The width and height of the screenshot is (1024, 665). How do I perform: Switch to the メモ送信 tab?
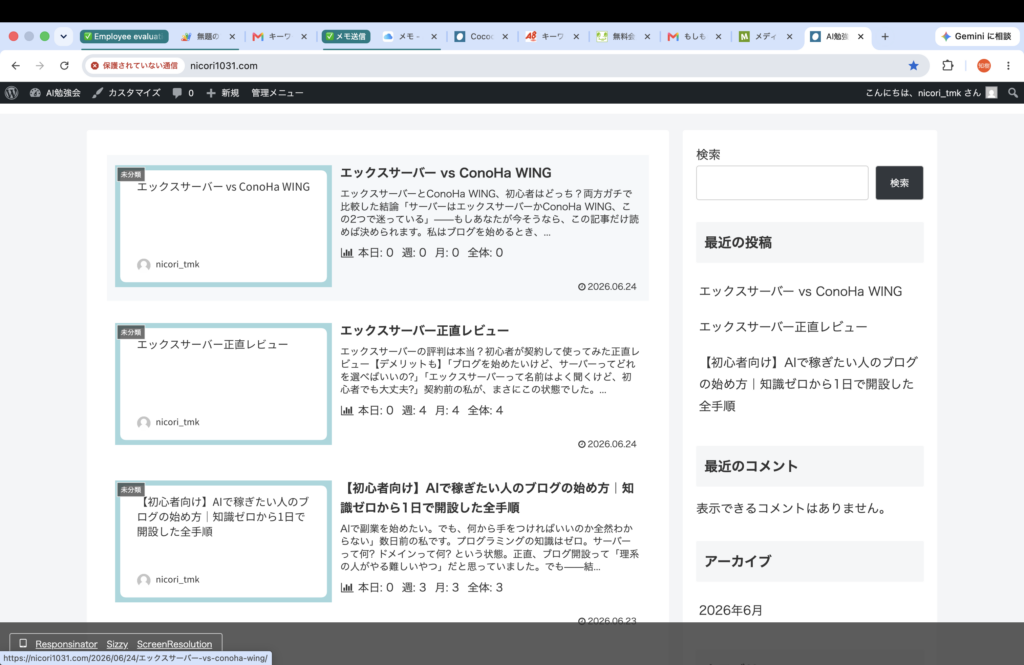346,37
